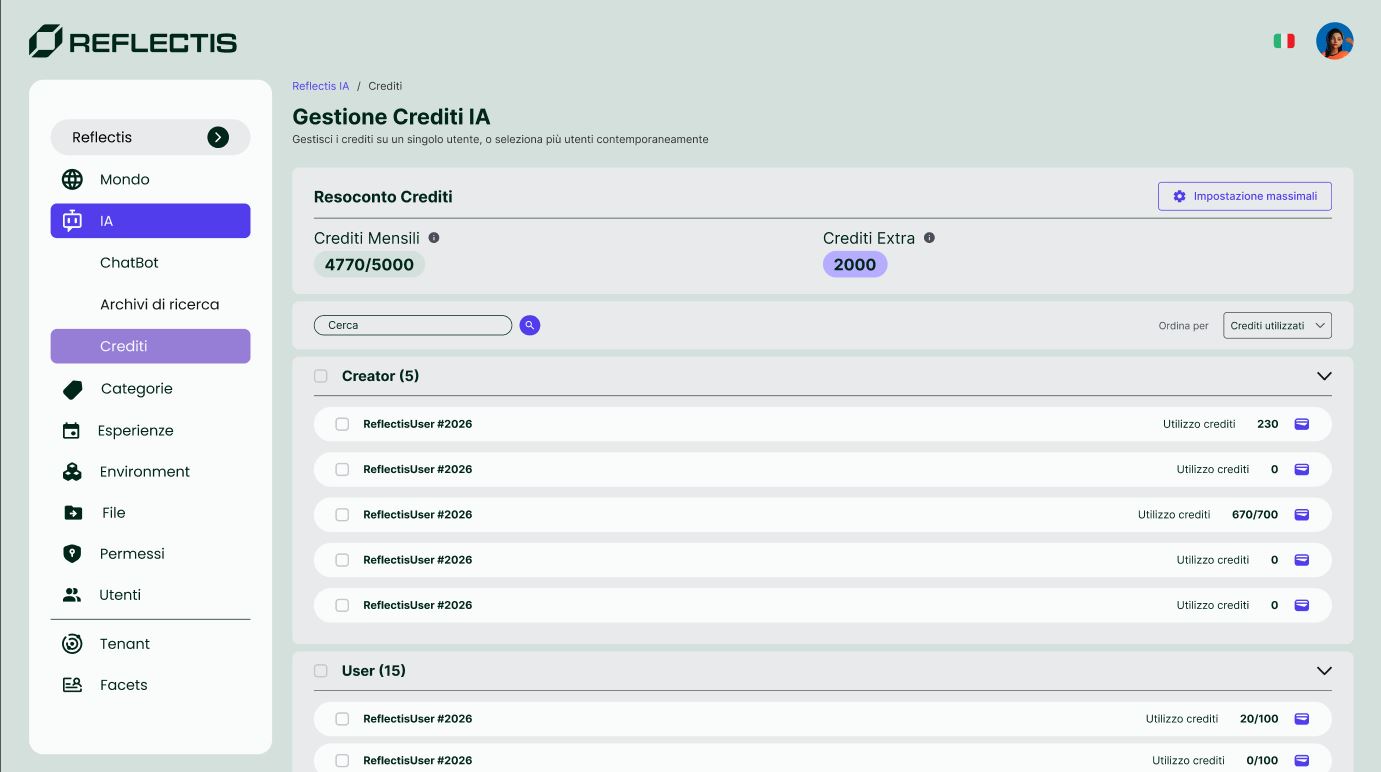
Task: Select the first ReflectisUser row checkbox
Action: (342, 424)
